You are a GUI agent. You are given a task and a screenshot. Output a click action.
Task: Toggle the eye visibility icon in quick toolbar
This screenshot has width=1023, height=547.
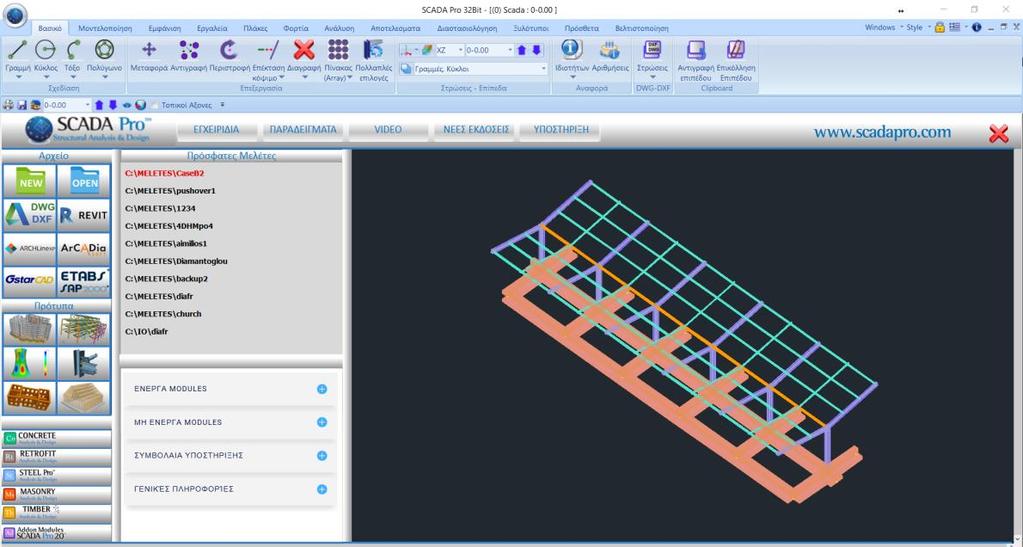[x=127, y=104]
